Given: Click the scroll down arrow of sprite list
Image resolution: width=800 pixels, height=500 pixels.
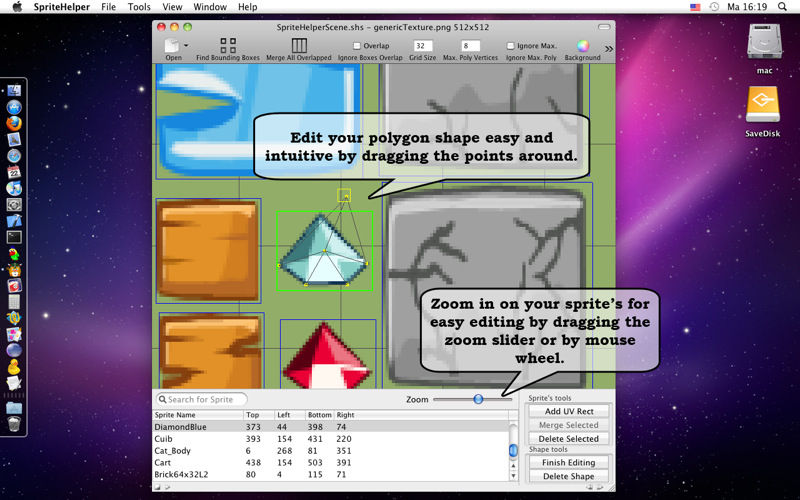Looking at the screenshot, I should 513,476.
